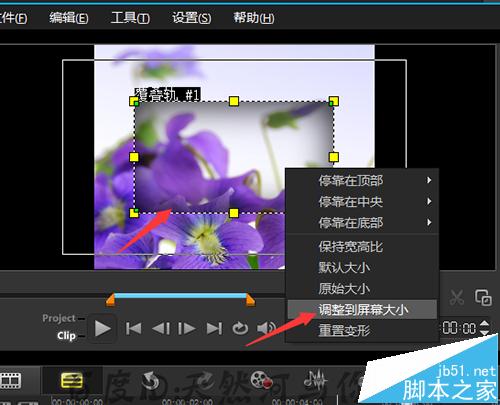
Task: Choose 默认大小 from the context menu
Action: (x=362, y=268)
